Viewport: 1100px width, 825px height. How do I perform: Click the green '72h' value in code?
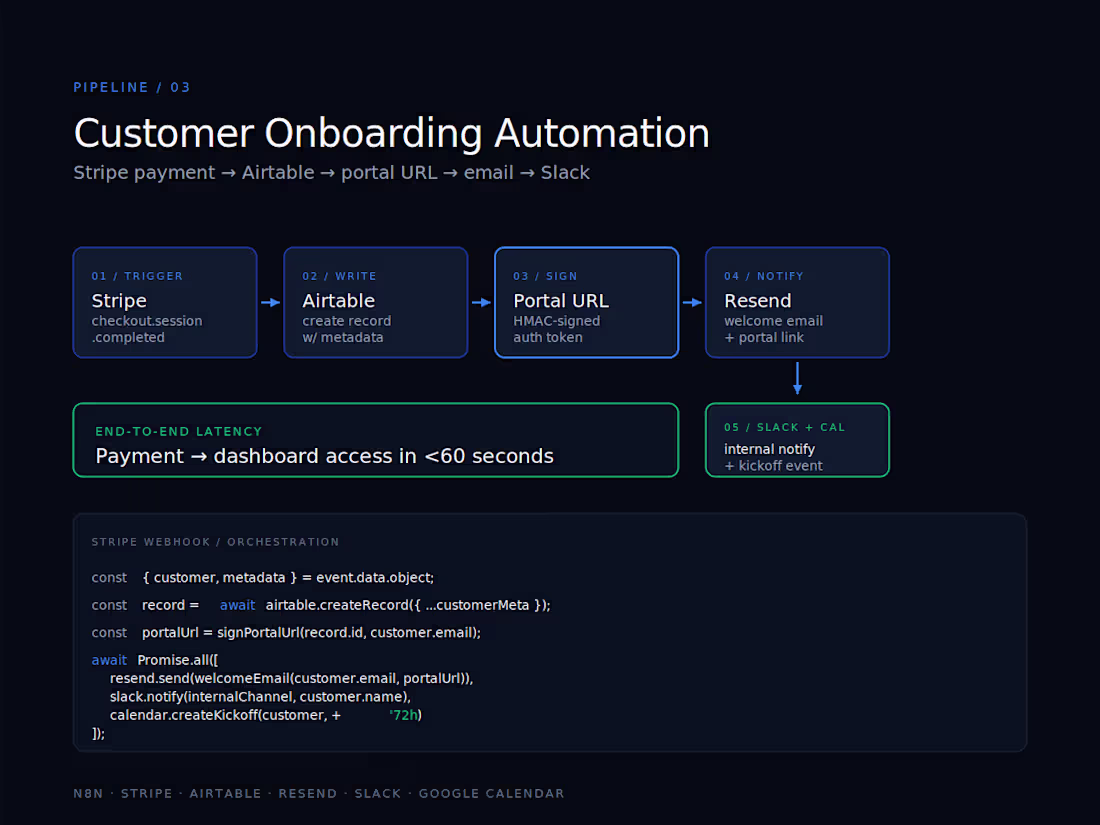[405, 715]
